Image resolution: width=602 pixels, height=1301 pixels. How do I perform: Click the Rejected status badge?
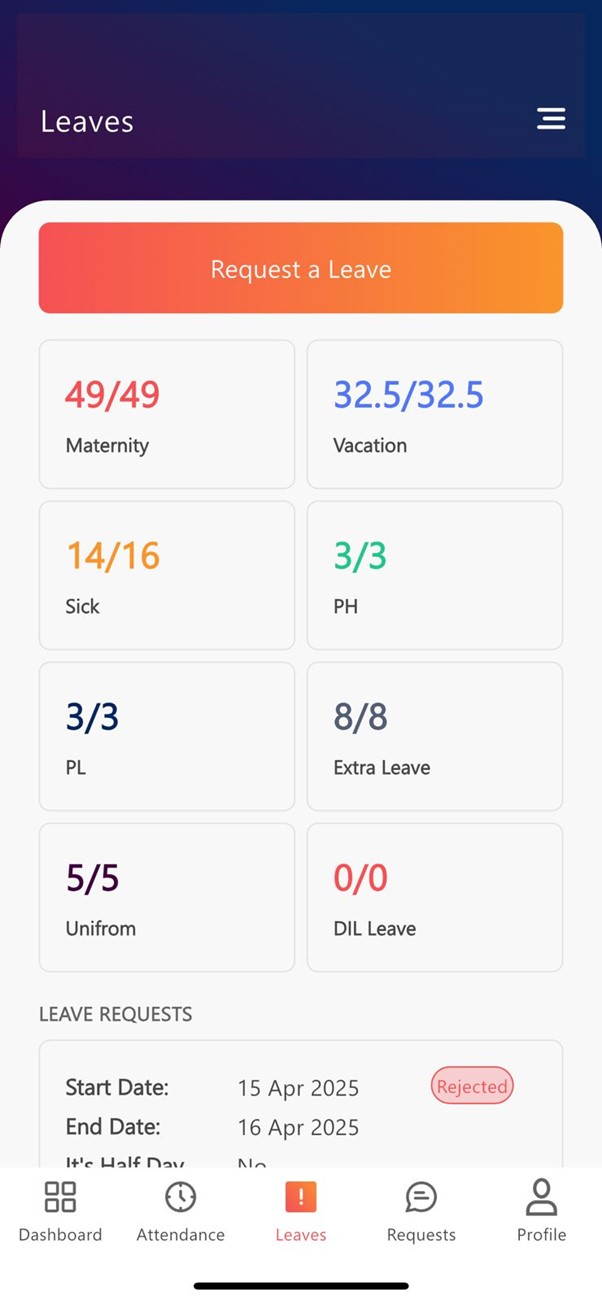click(472, 1086)
